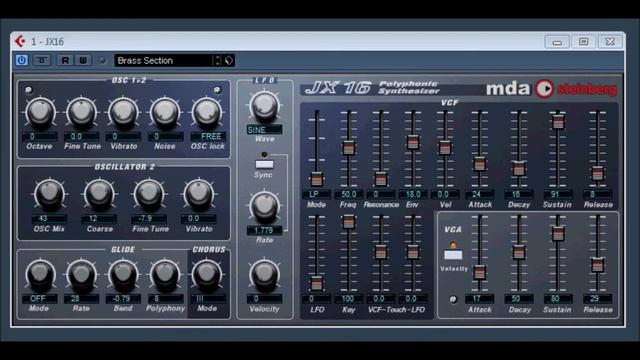Click the VCA Decay slider handle
Viewport: 640px width, 360px height.
tap(518, 252)
